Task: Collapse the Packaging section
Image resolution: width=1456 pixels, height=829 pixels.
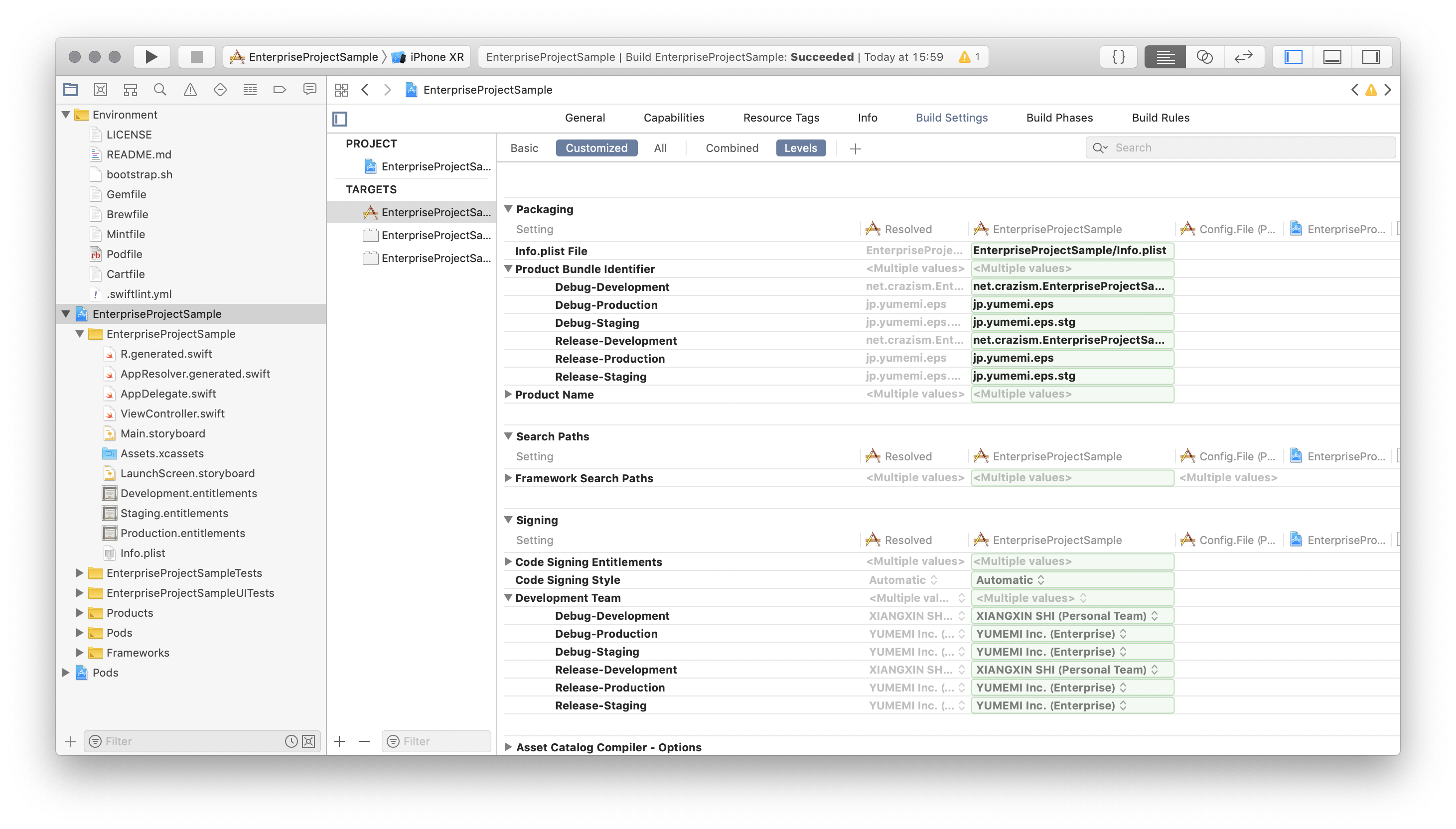Action: [x=508, y=209]
